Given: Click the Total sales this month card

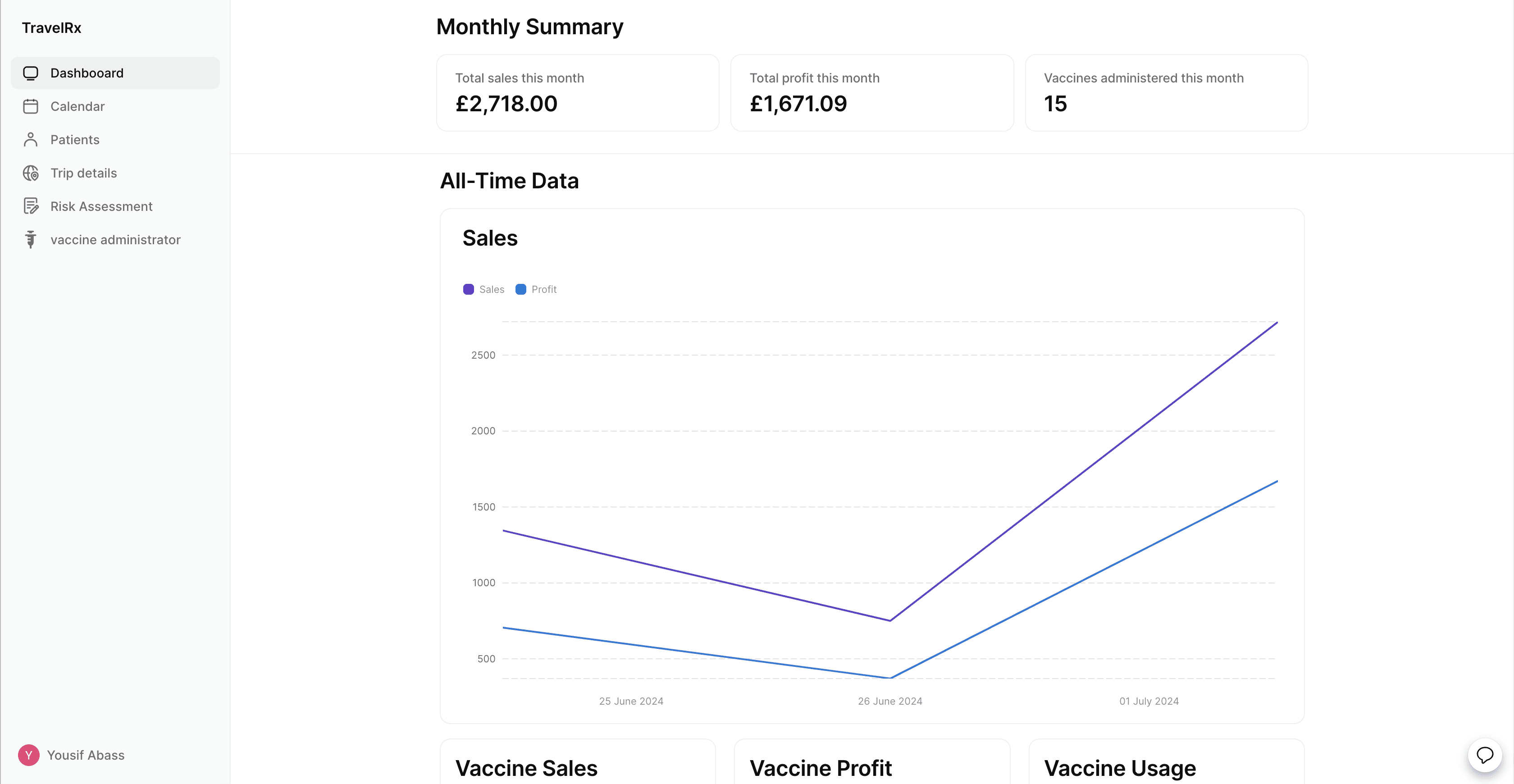Looking at the screenshot, I should [x=578, y=93].
